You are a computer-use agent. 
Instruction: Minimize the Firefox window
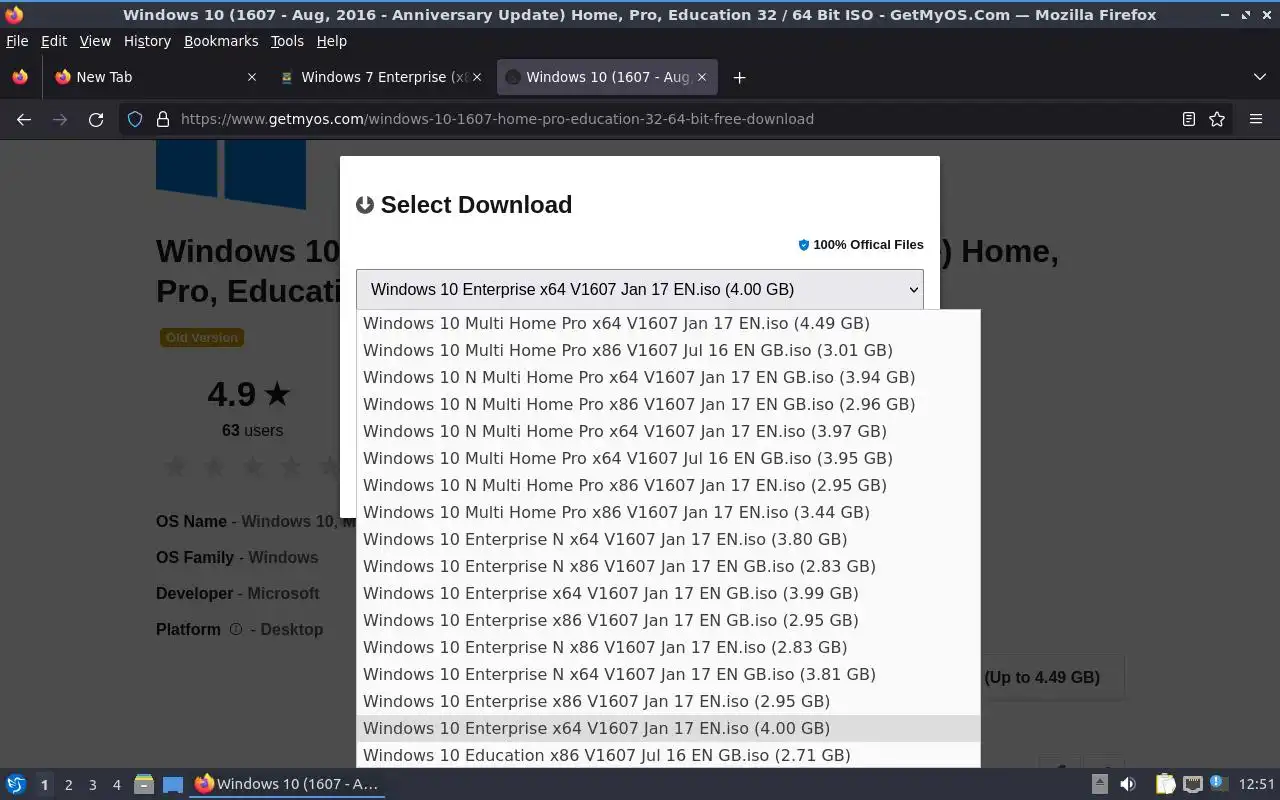point(1226,15)
